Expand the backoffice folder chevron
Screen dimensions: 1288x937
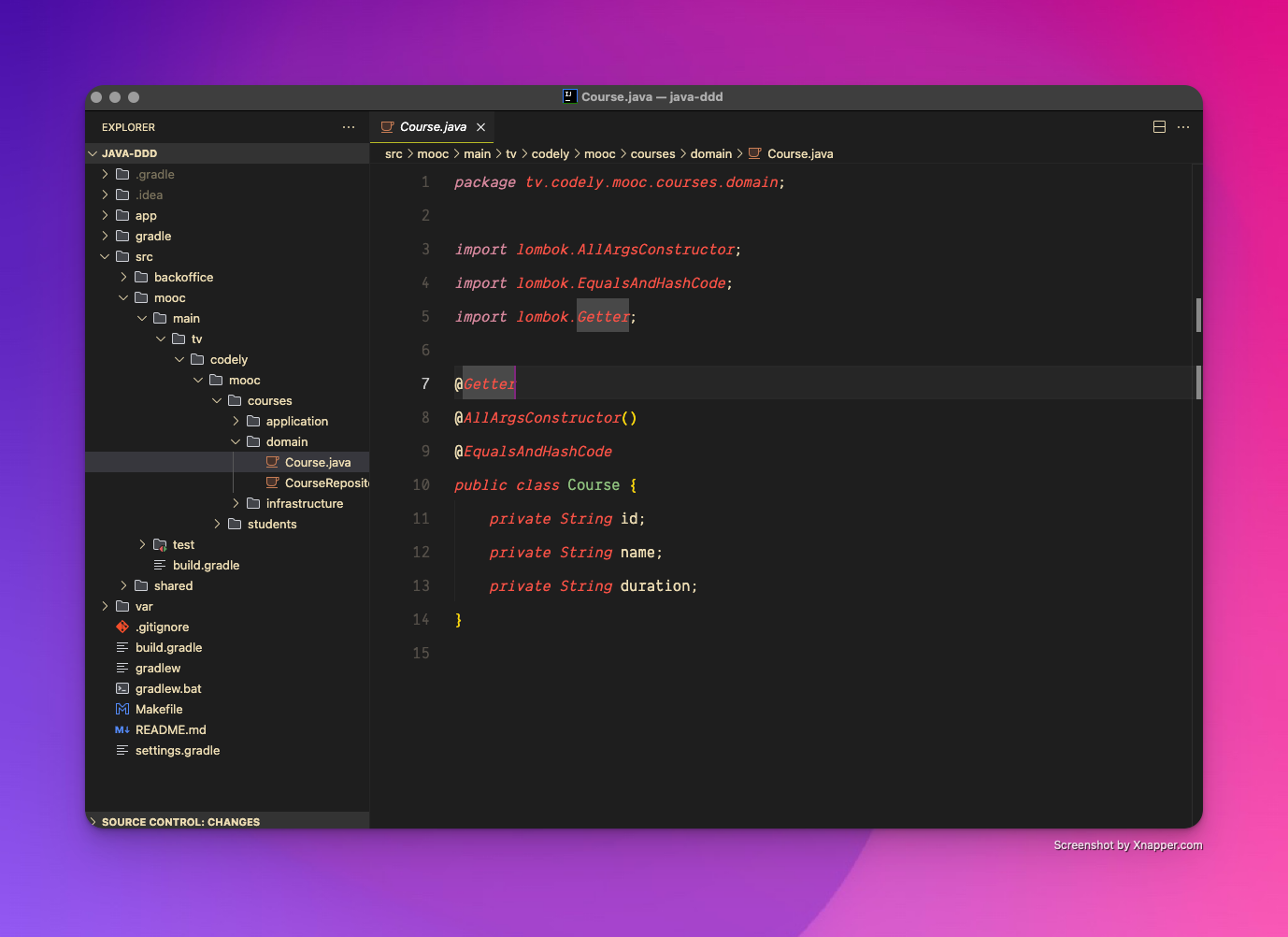pyautogui.click(x=123, y=277)
